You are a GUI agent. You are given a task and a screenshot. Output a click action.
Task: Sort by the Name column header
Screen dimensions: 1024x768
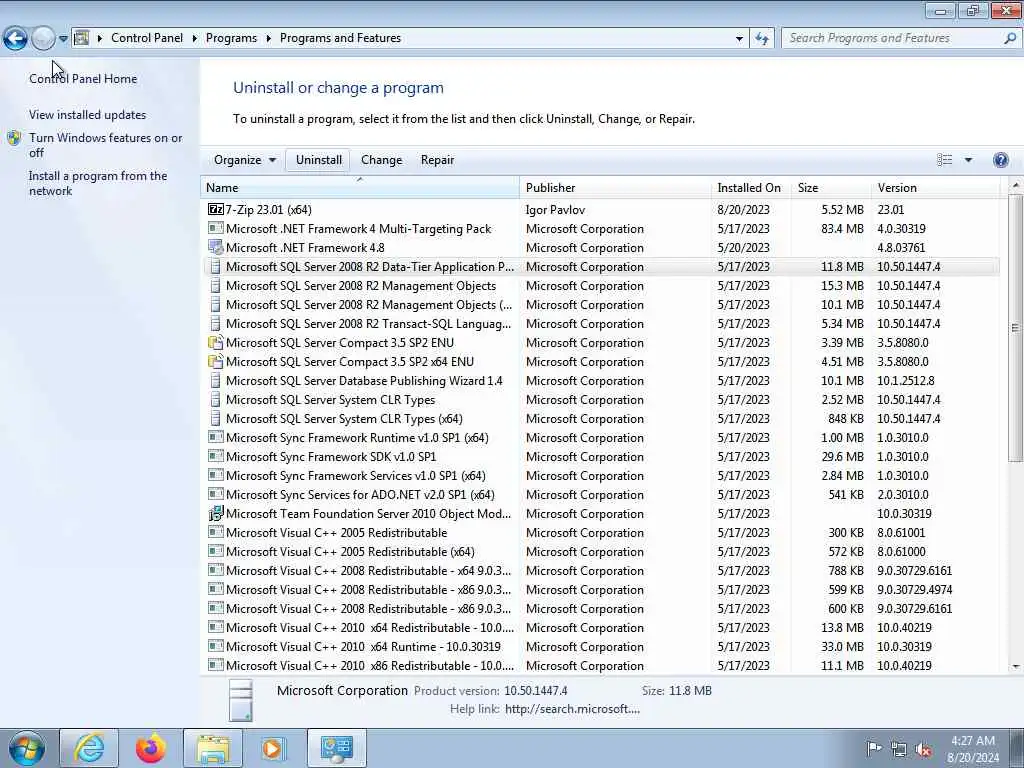(360, 187)
